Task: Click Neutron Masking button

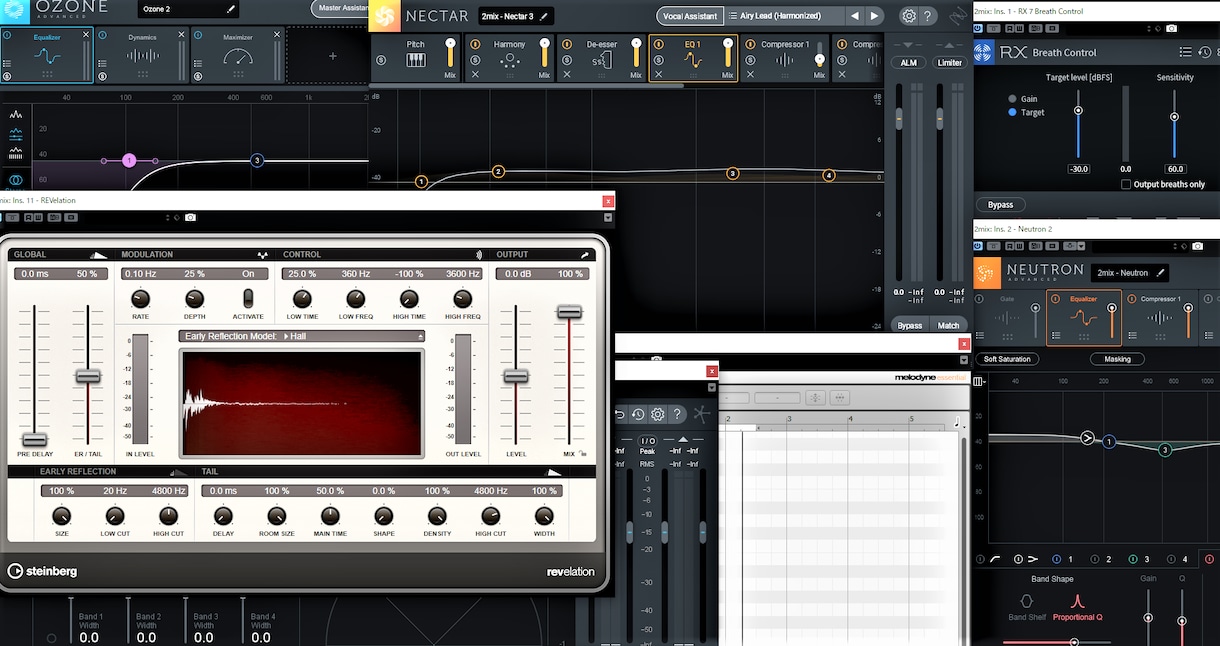Action: (x=1117, y=359)
